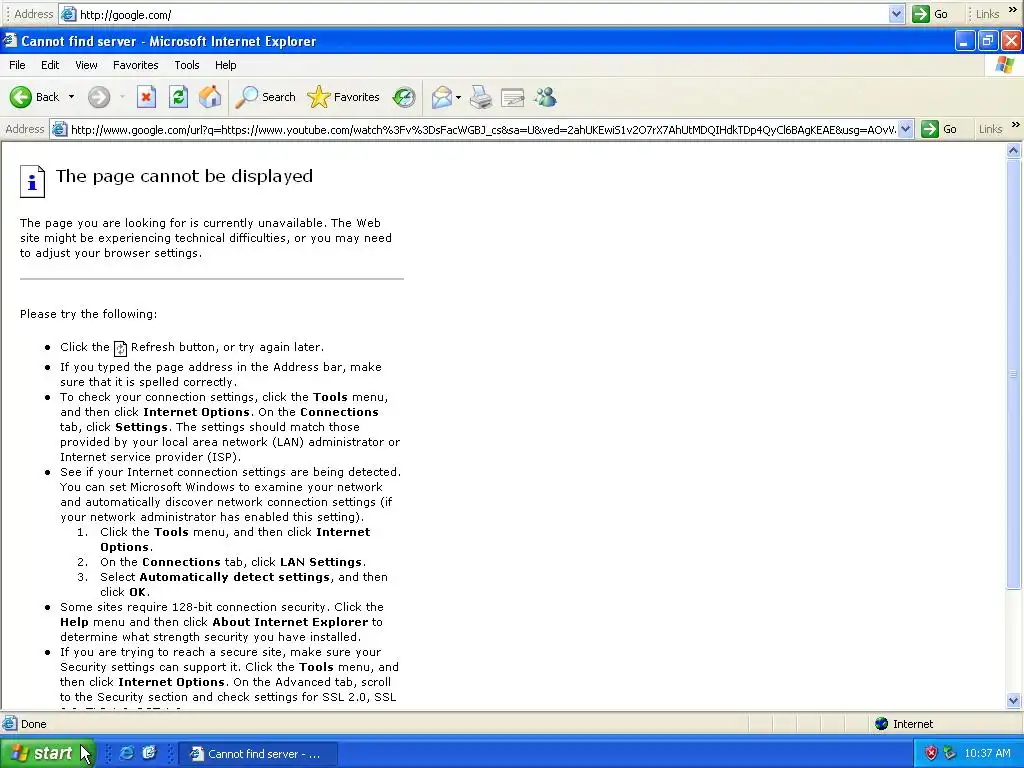Click the page icon in the long address bar
This screenshot has width=1024, height=768.
pos(59,129)
